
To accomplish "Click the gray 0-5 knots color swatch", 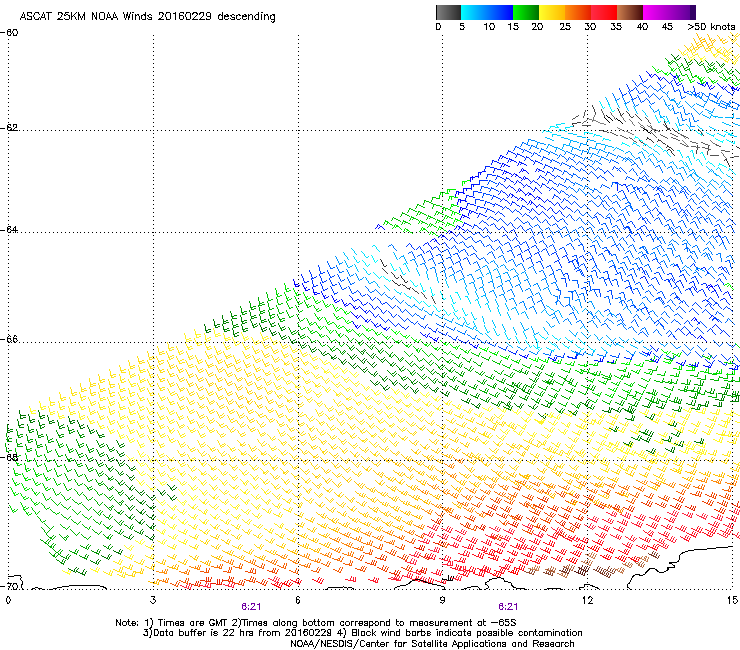I will click(x=448, y=12).
